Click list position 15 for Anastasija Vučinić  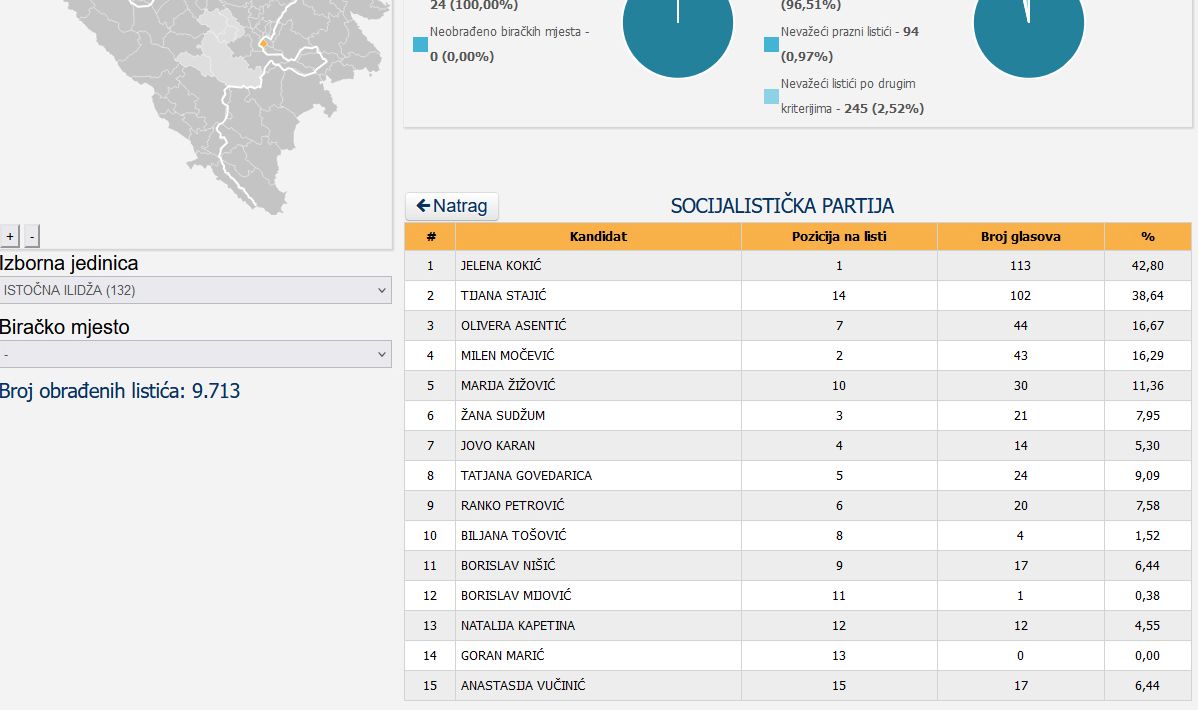(x=839, y=686)
